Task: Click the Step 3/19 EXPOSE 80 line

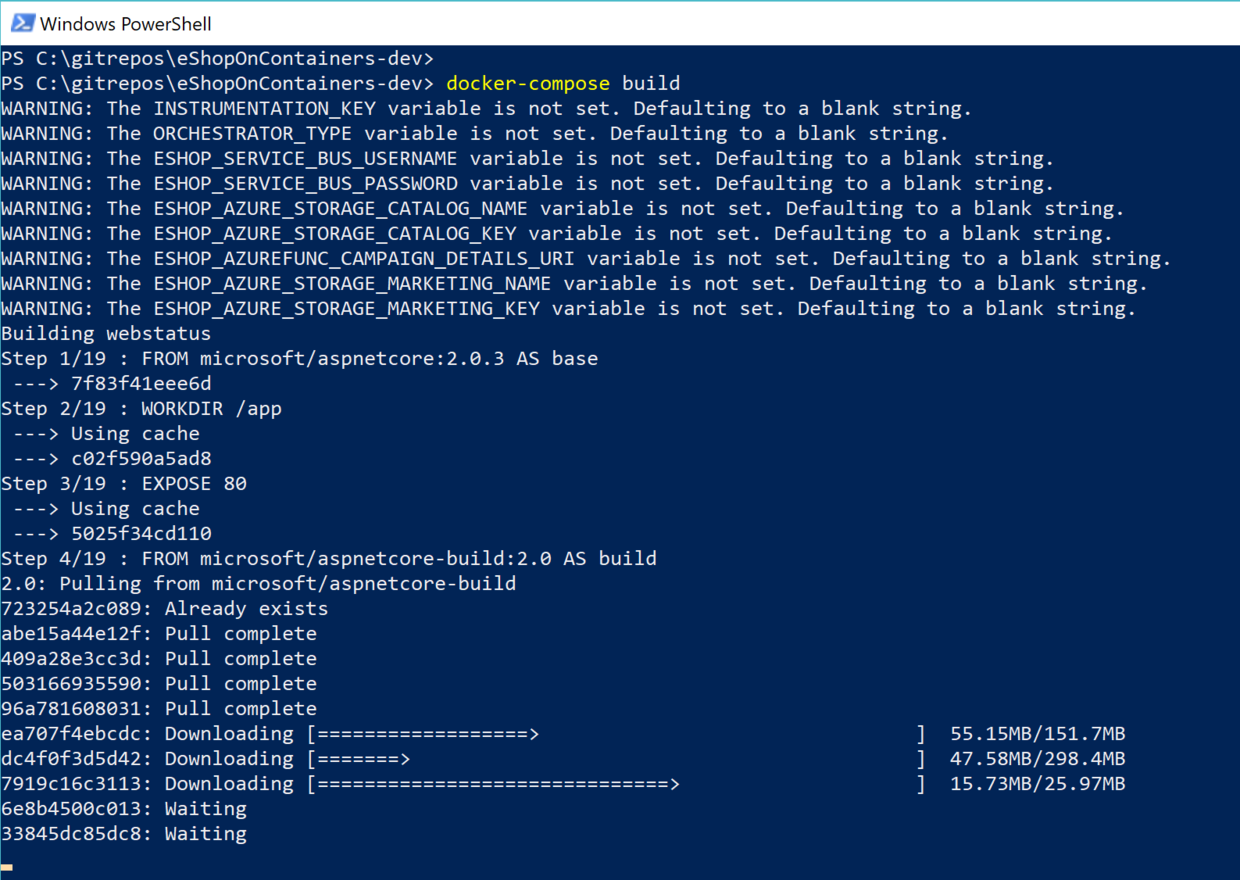Action: coord(124,483)
